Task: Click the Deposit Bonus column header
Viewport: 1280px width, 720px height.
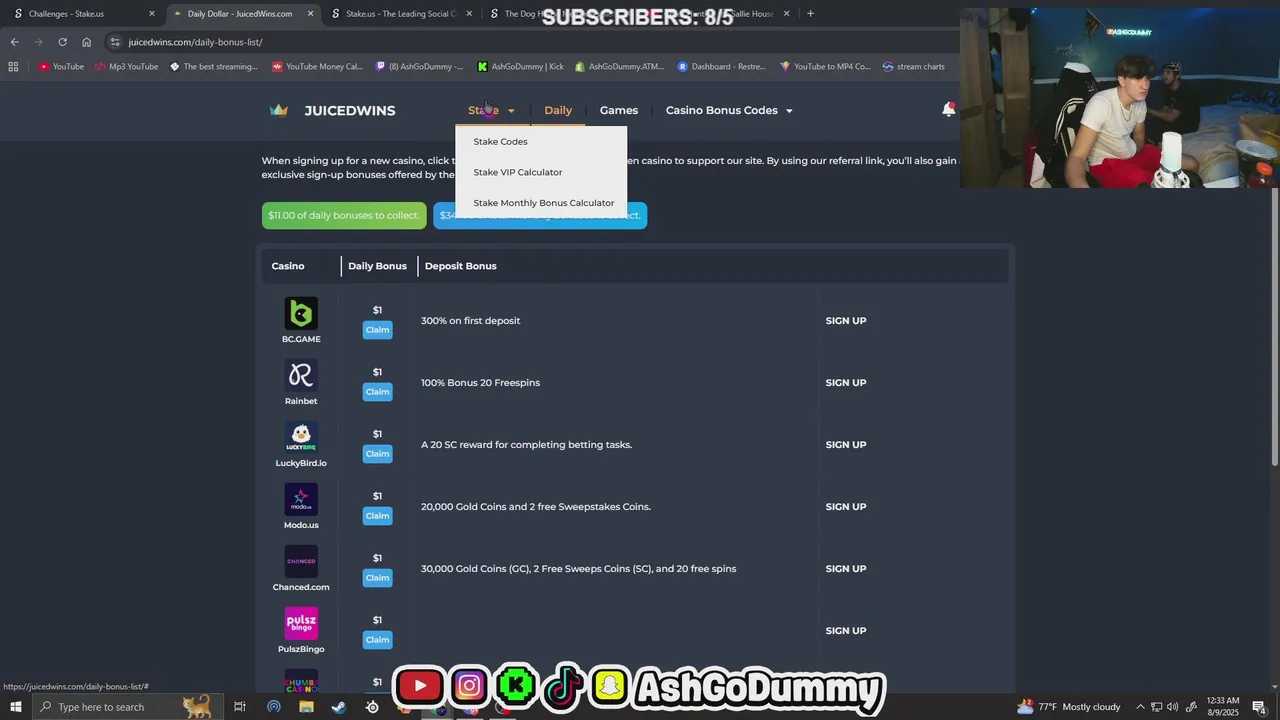Action: (x=460, y=266)
